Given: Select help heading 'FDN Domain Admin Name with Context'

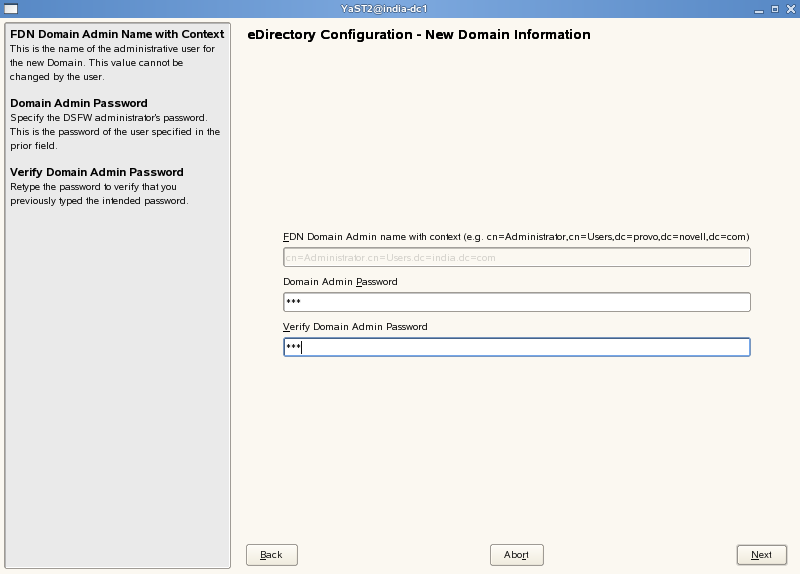Looking at the screenshot, I should 117,34.
